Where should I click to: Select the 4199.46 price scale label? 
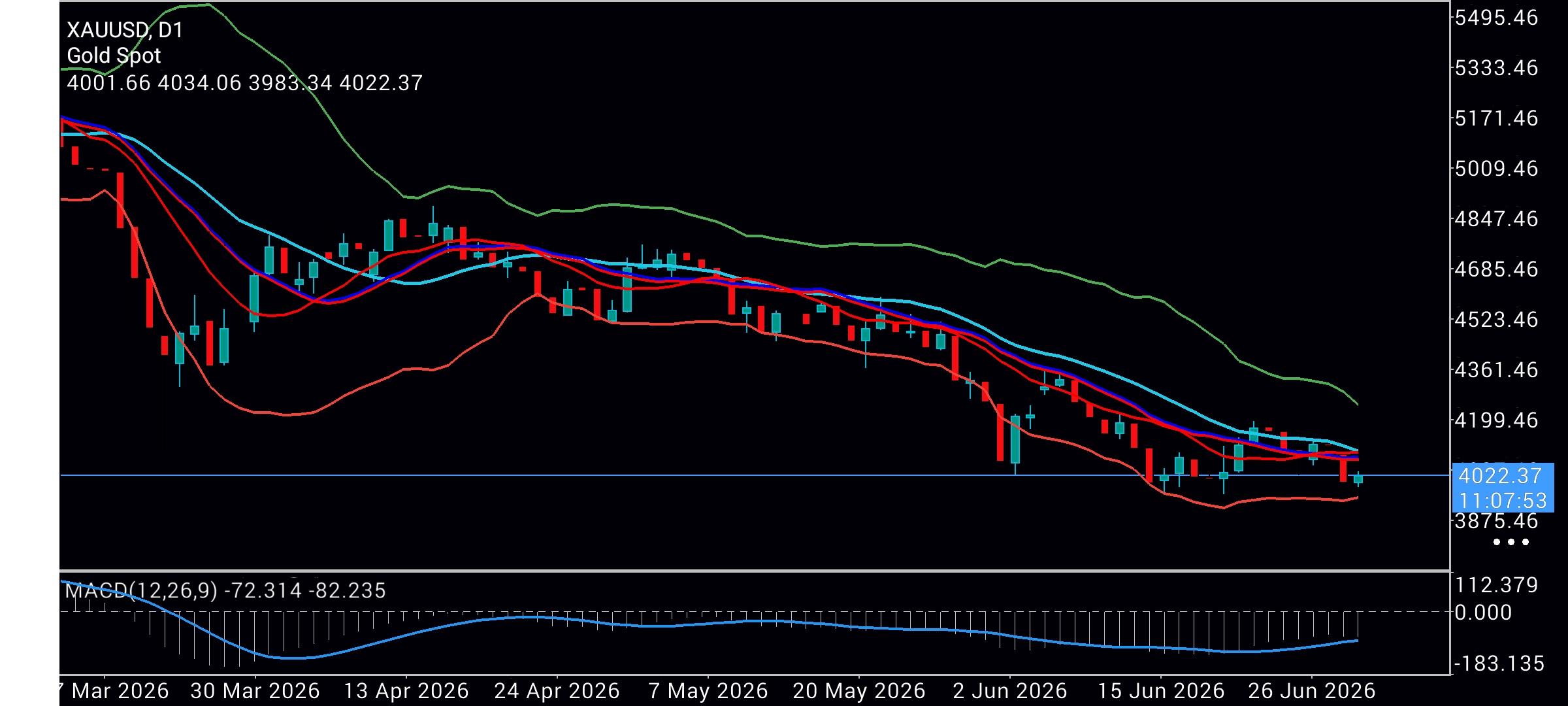pos(1497,420)
